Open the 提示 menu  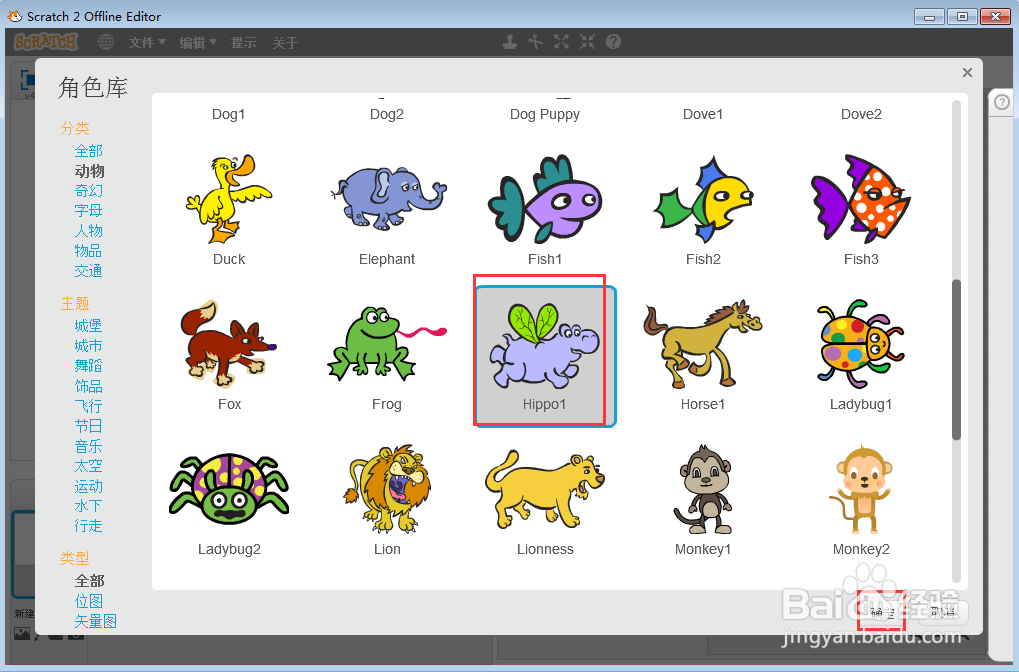243,43
